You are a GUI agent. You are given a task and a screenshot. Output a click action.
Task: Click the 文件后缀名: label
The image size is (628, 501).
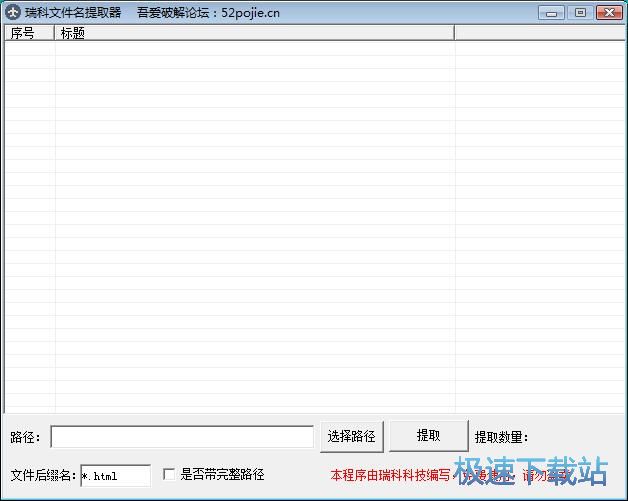coord(43,476)
